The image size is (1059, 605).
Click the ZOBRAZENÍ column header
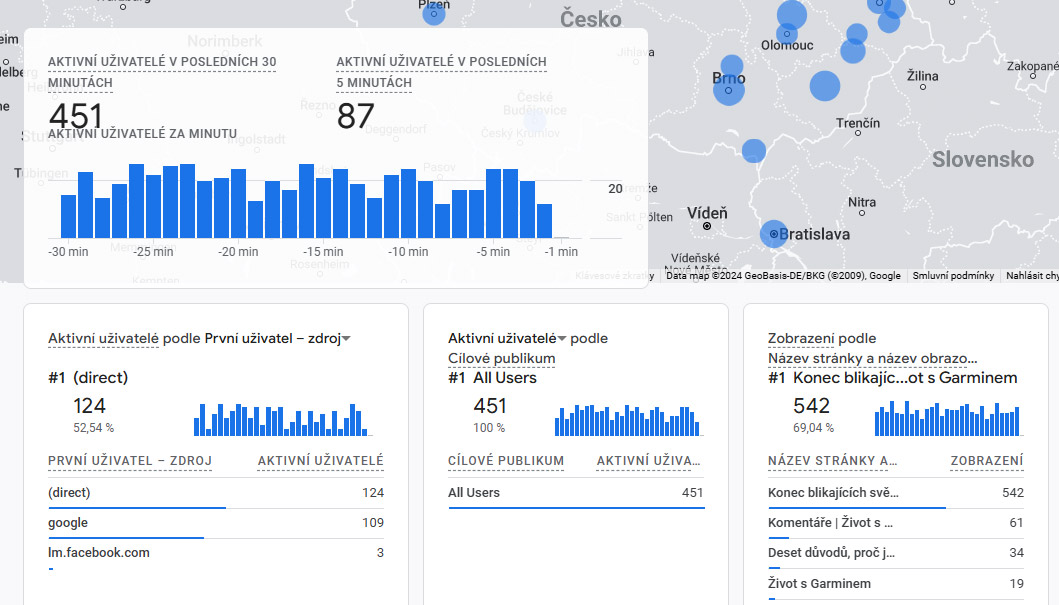point(987,461)
